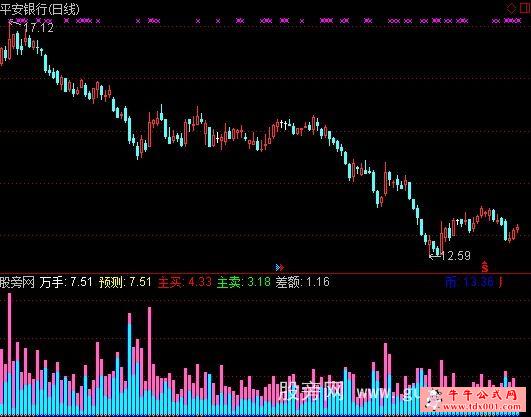Click the blue 13.36 price label
531x417 pixels.
tap(478, 282)
